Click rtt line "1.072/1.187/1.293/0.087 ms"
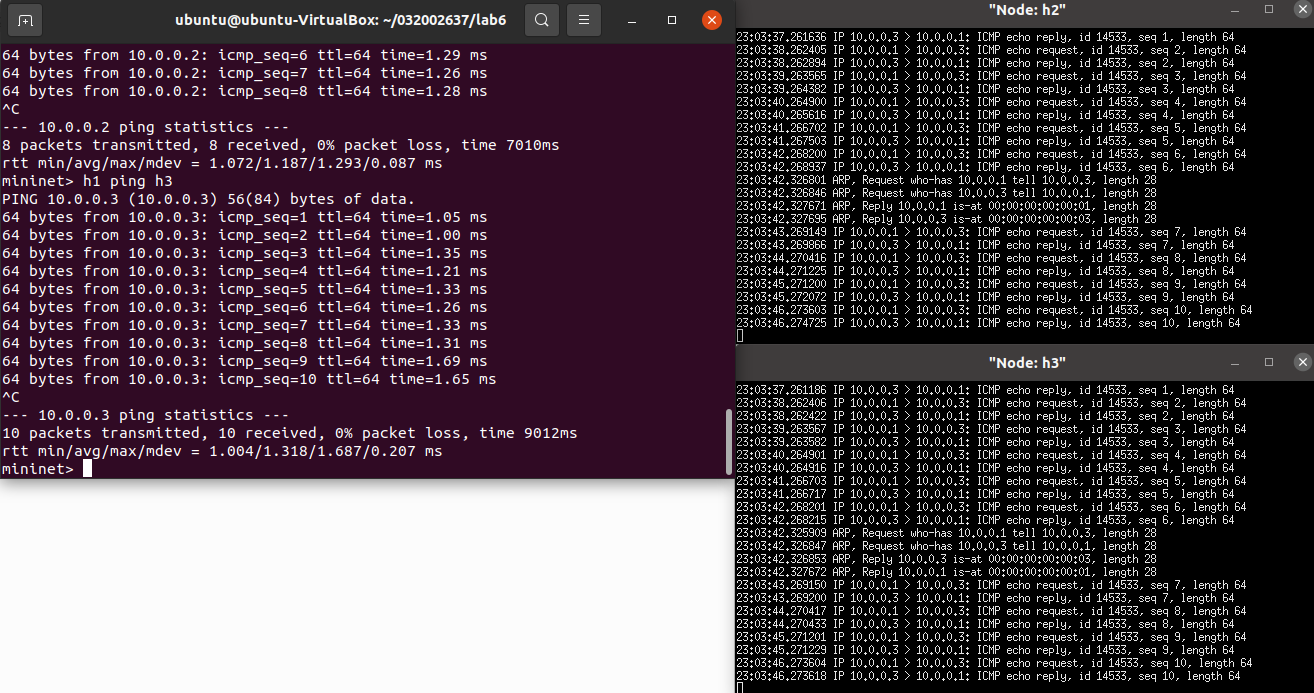1314x693 pixels. (222, 163)
